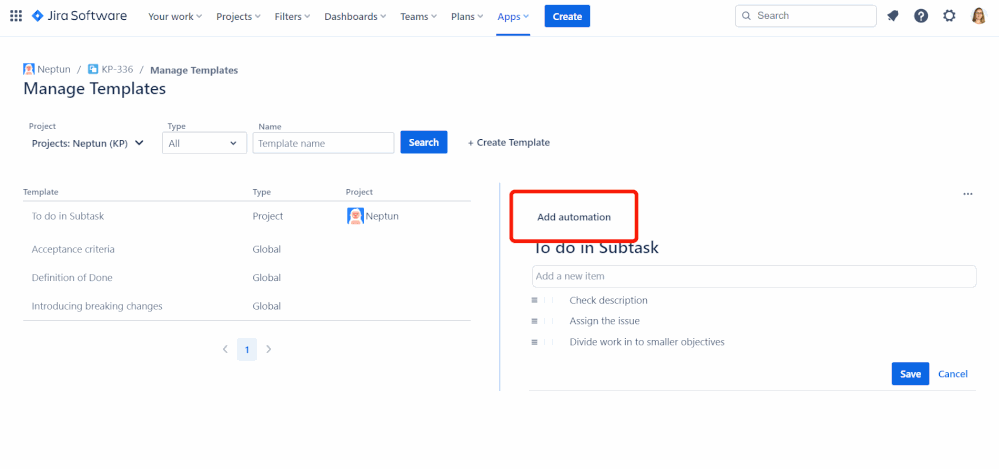Viewport: 999px width, 469px height.
Task: Click the Neptun project avatar in breadcrumb
Action: pos(29,69)
